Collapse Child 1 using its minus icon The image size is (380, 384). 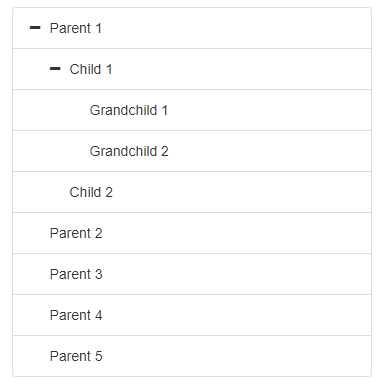[x=55, y=69]
